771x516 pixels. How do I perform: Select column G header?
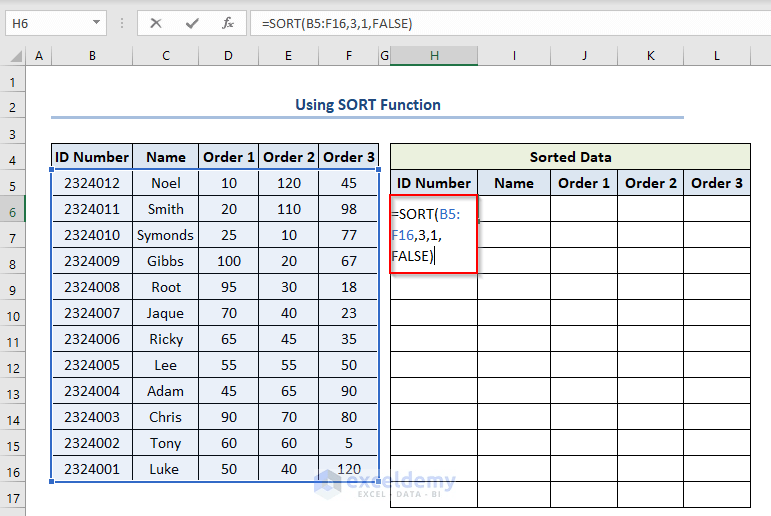385,56
